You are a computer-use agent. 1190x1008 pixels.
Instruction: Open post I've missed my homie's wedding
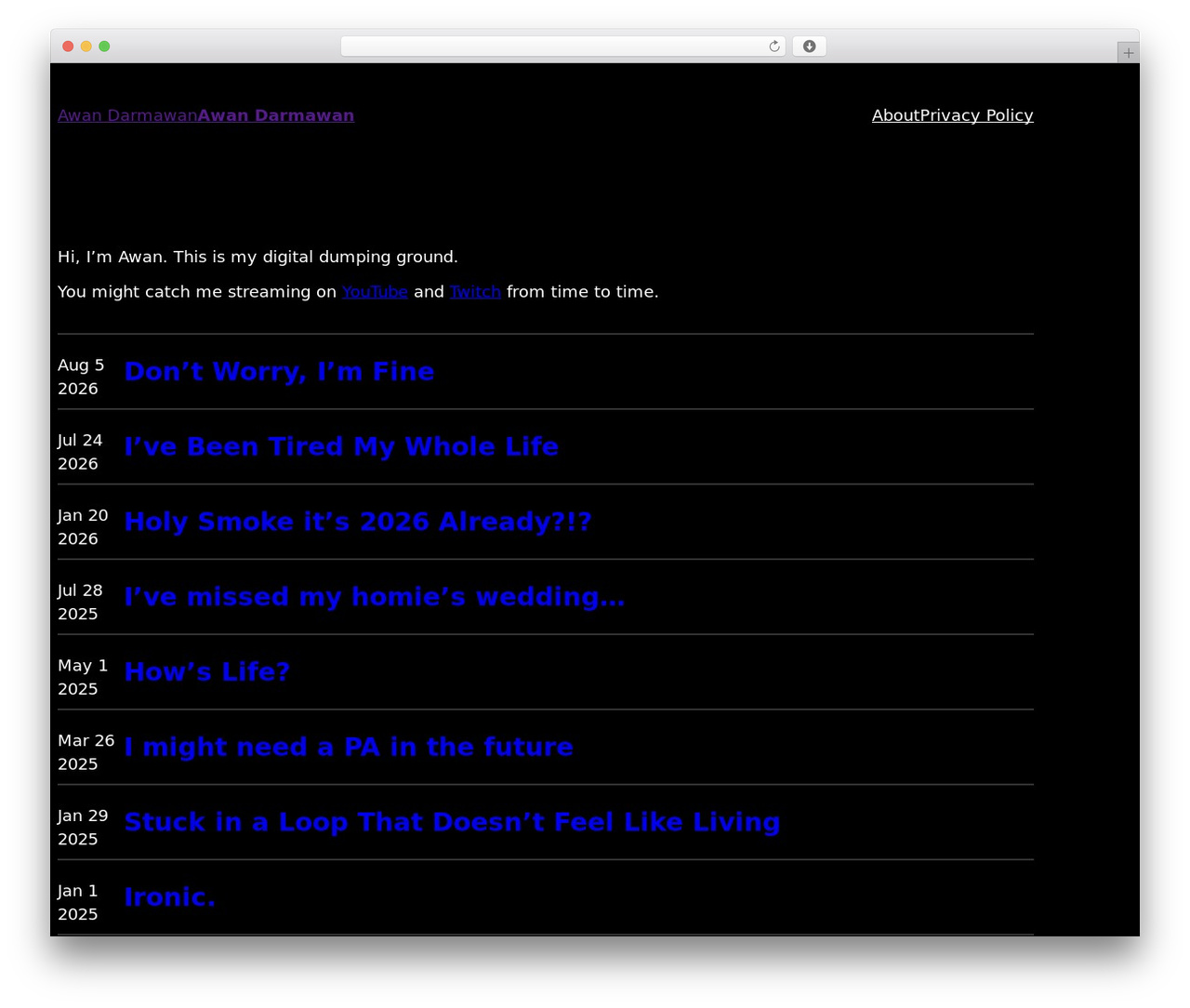375,597
